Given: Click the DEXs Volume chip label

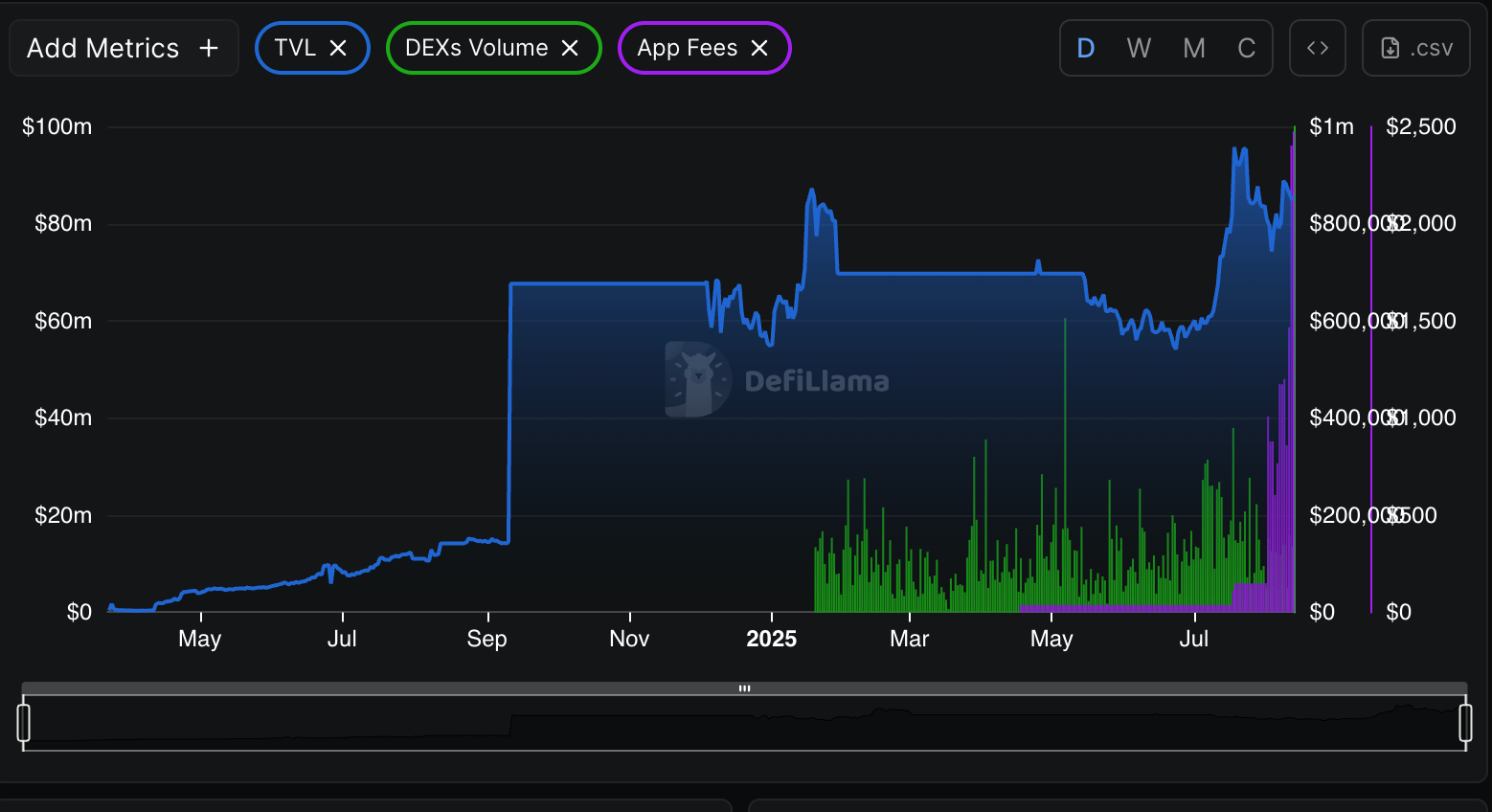Looking at the screenshot, I should tap(476, 48).
